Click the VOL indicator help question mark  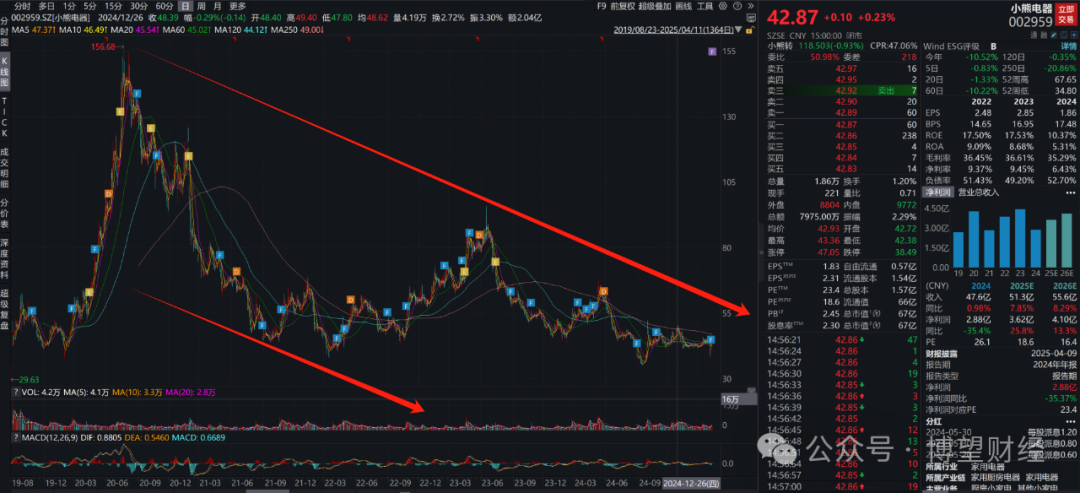pos(17,392)
